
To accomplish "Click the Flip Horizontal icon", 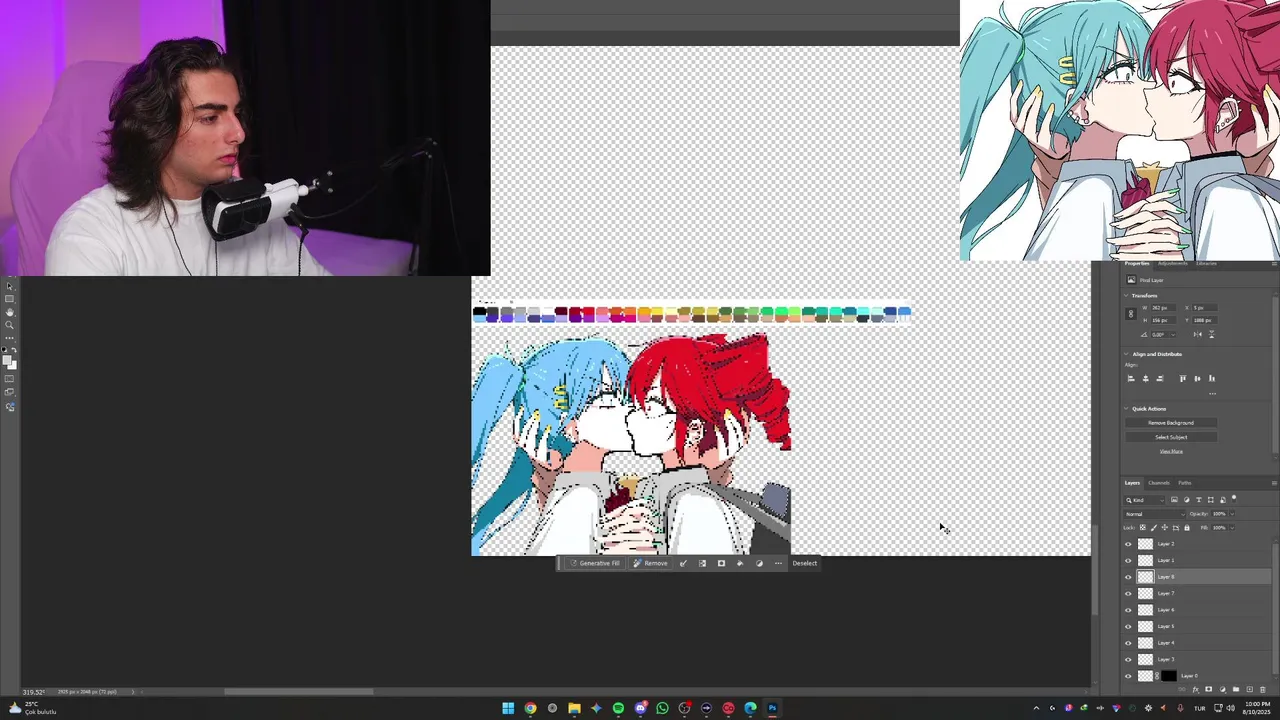I will [x=1198, y=334].
